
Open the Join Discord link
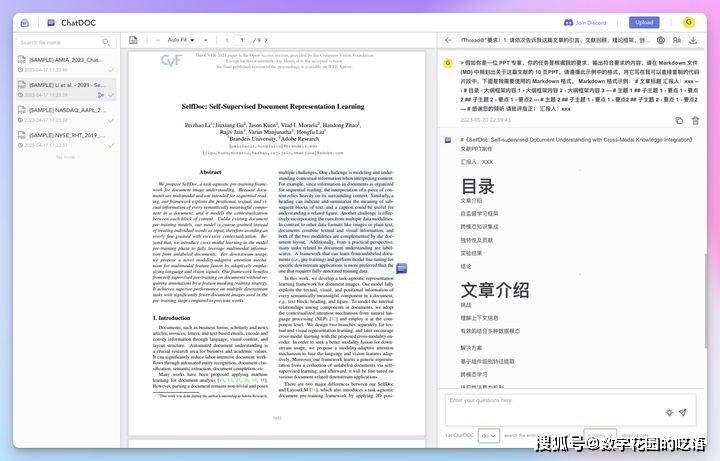(585, 22)
